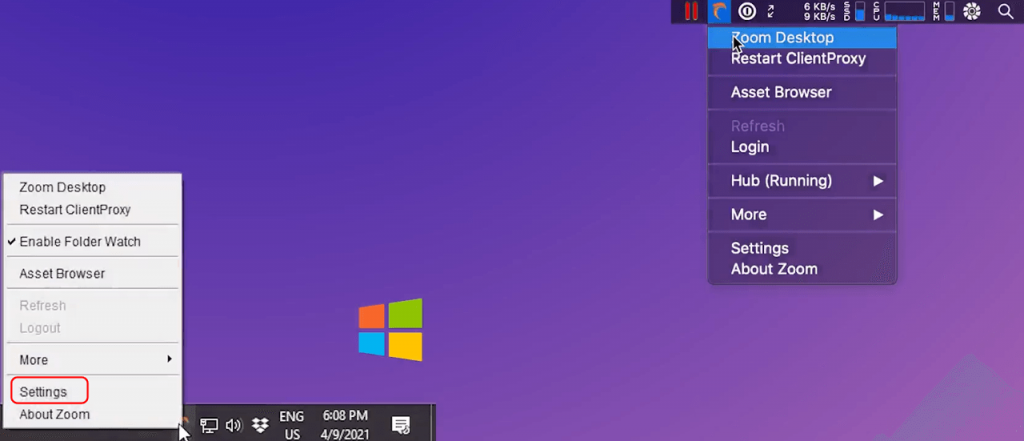Open the Windows notification center icon
The image size is (1024, 441).
[401, 425]
